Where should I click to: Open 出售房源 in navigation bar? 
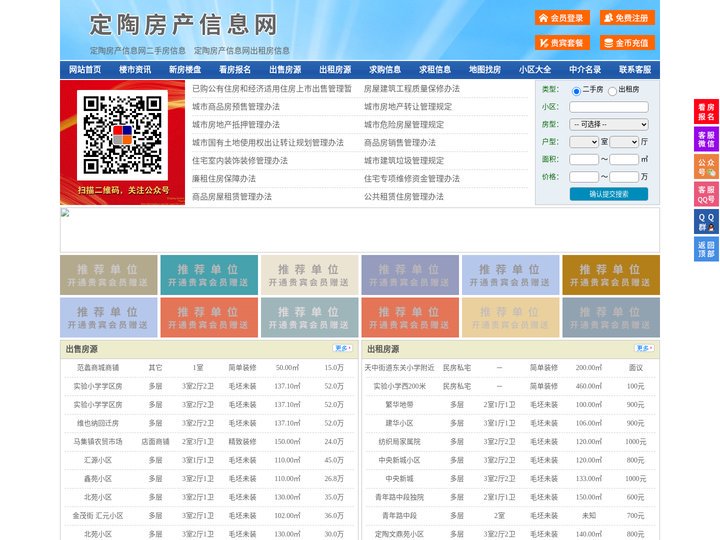285,70
